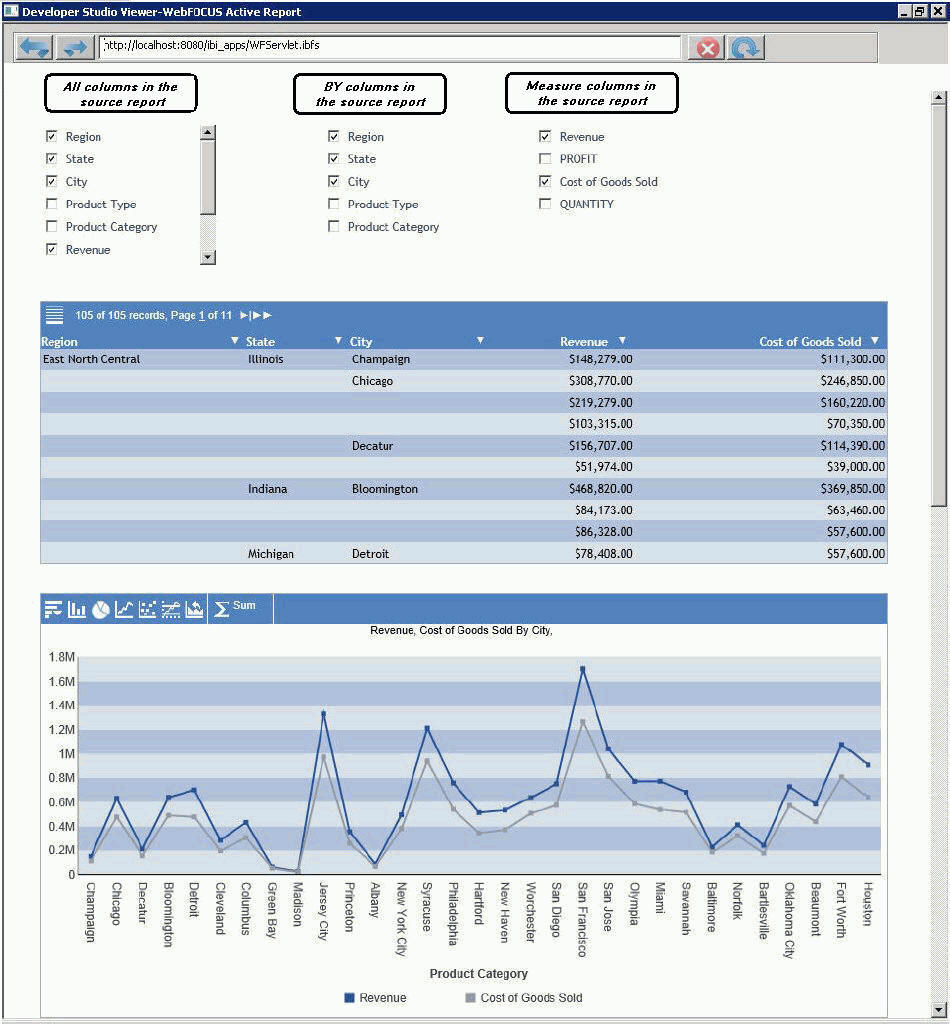Screen dimensions: 950x1024
Task: Open the City column dropdown arrow
Action: (x=481, y=340)
